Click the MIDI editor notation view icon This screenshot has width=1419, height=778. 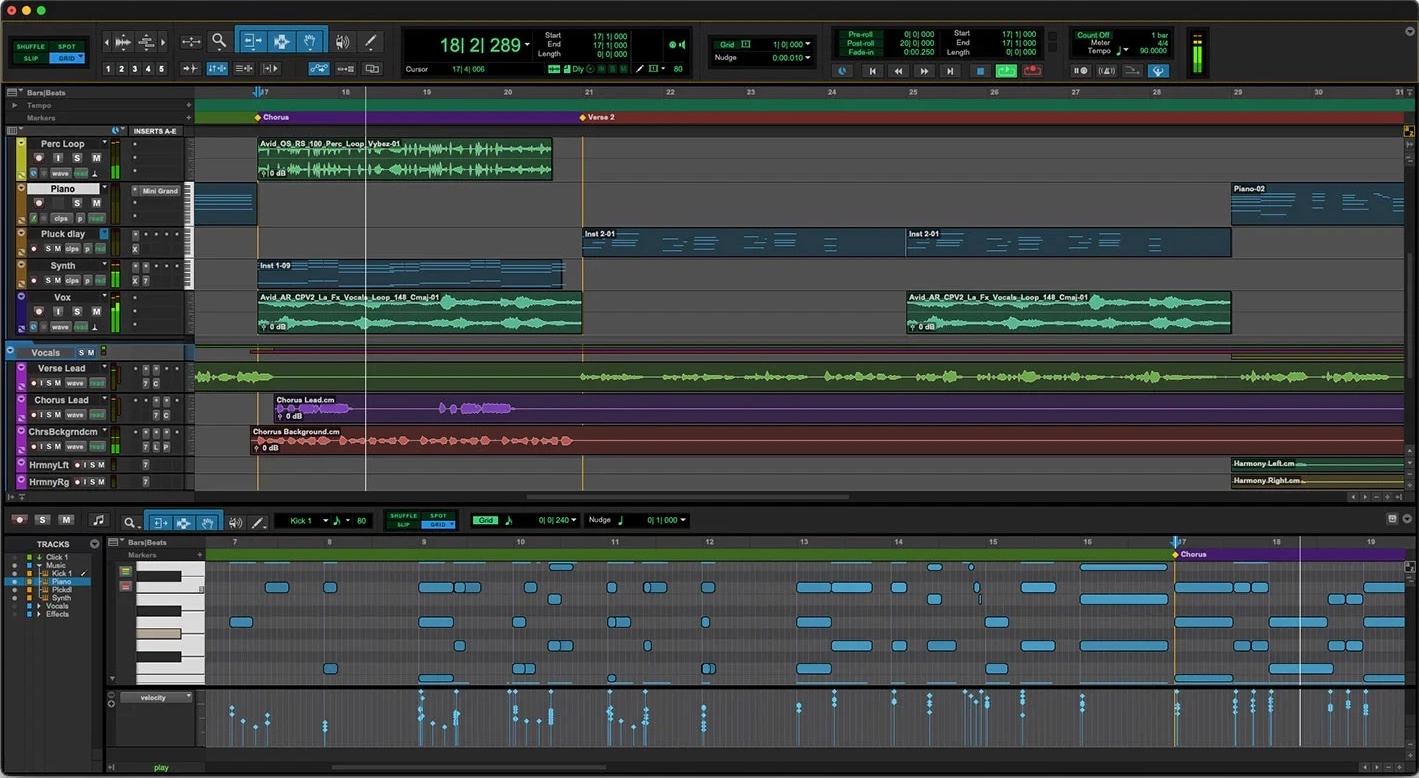[x=98, y=520]
